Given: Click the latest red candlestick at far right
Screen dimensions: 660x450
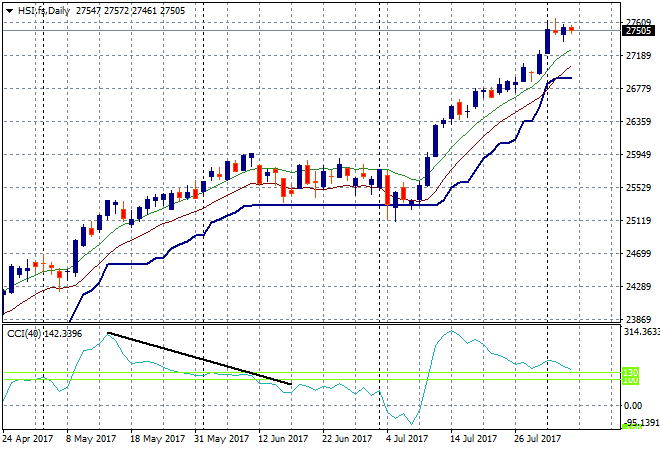Looking at the screenshot, I should pos(571,29).
